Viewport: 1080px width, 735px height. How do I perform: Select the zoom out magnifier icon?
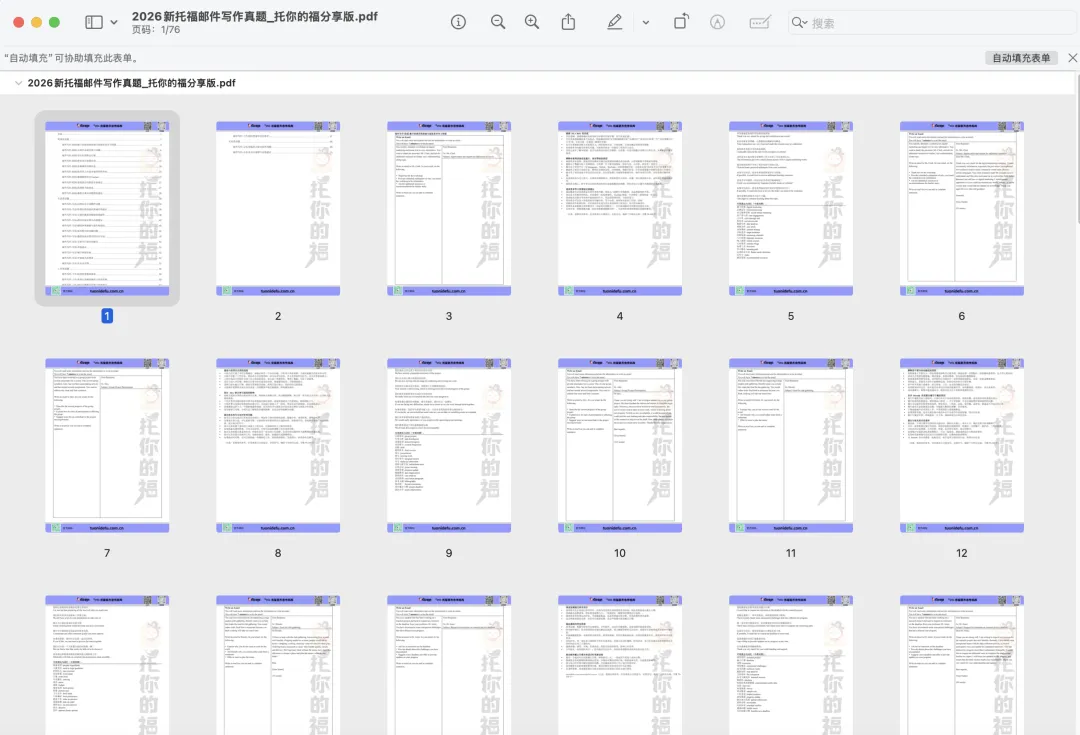click(x=498, y=21)
